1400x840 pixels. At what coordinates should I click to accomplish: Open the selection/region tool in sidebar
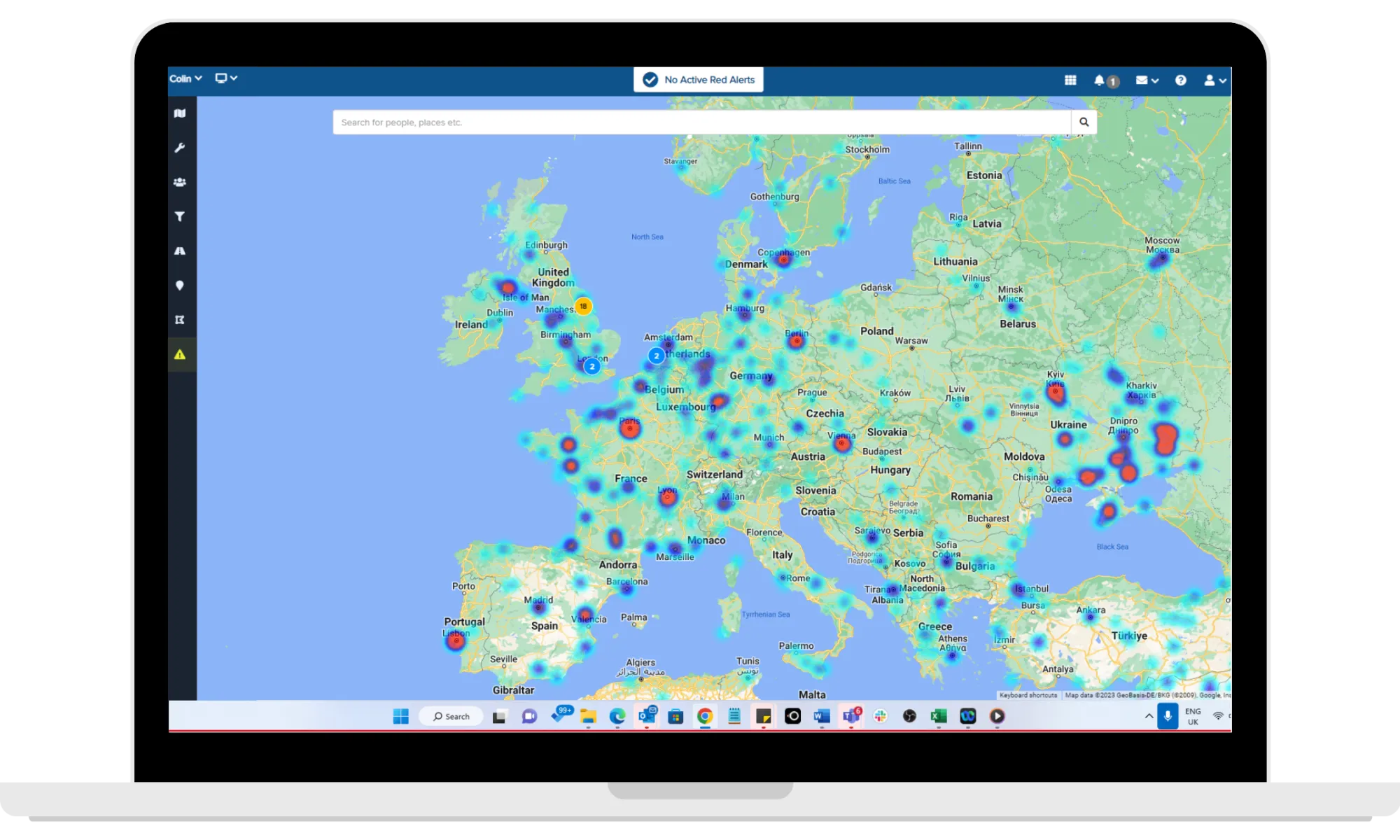180,319
